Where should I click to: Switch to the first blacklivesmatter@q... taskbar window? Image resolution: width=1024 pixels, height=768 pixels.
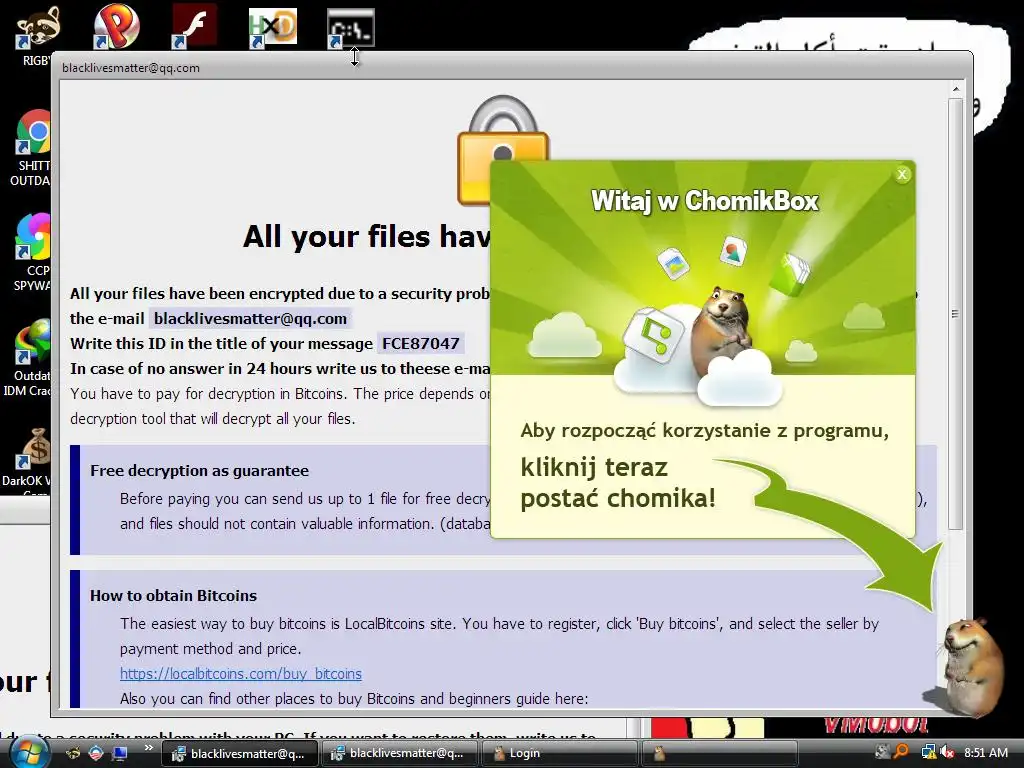(x=239, y=754)
